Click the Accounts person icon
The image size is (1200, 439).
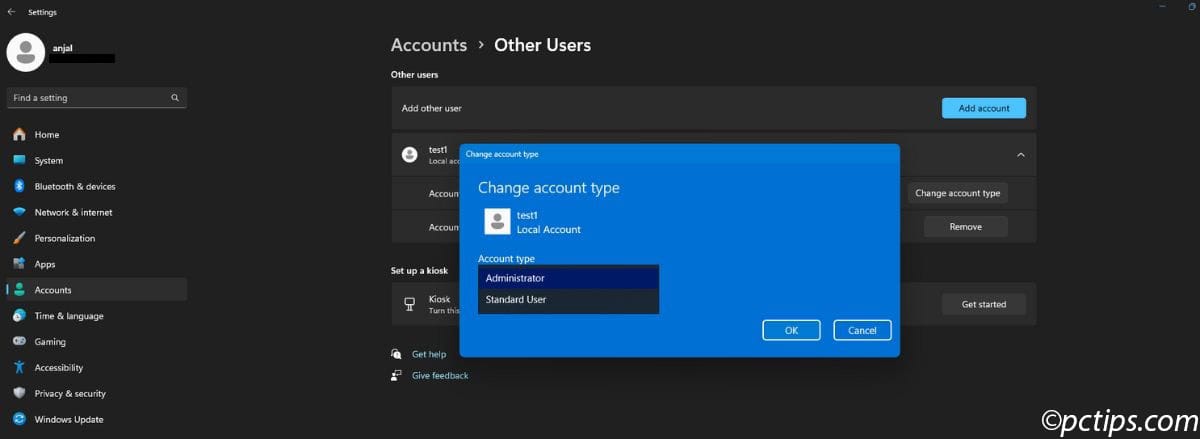[x=19, y=290]
